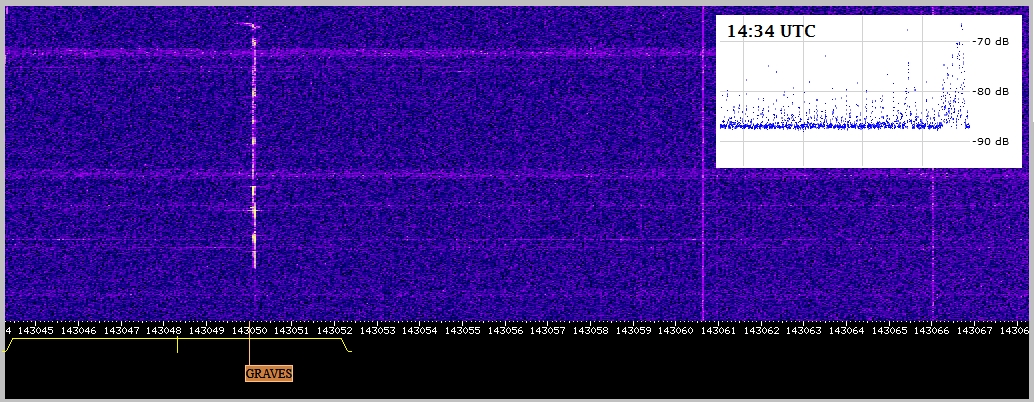Click the 143057 frequency scale label
The image size is (1034, 402).
(x=549, y=330)
